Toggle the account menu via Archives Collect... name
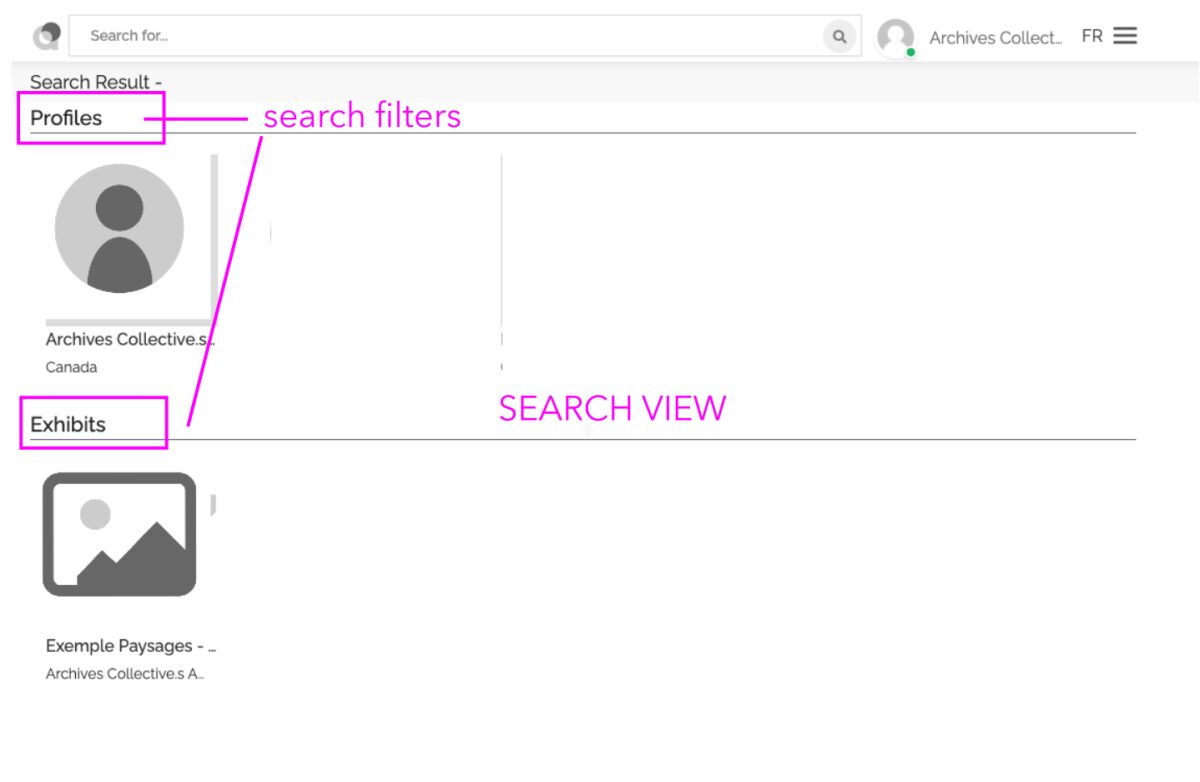This screenshot has width=1200, height=782. 995,38
